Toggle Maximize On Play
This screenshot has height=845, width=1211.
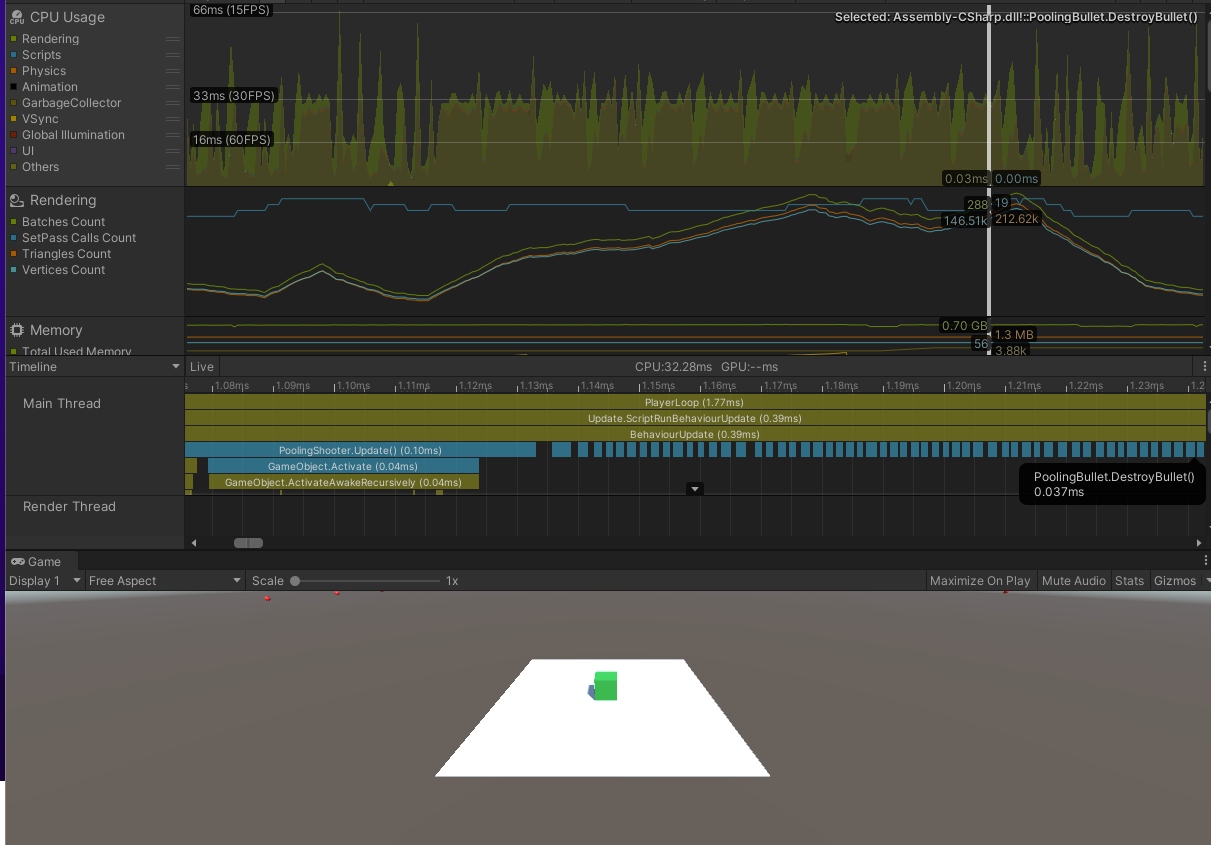980,581
